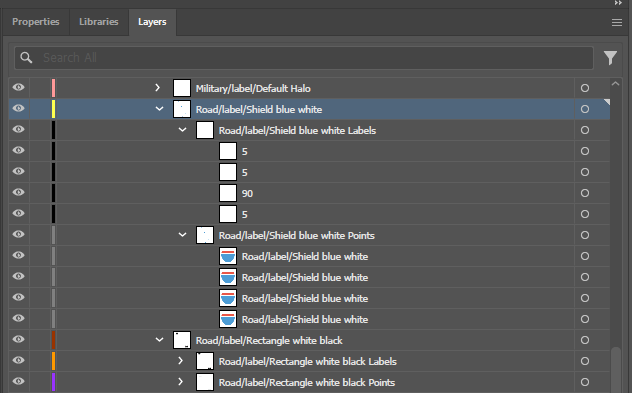This screenshot has width=632, height=393.
Task: Select Road/label/Rectangle white black layer name
Action: (x=269, y=341)
